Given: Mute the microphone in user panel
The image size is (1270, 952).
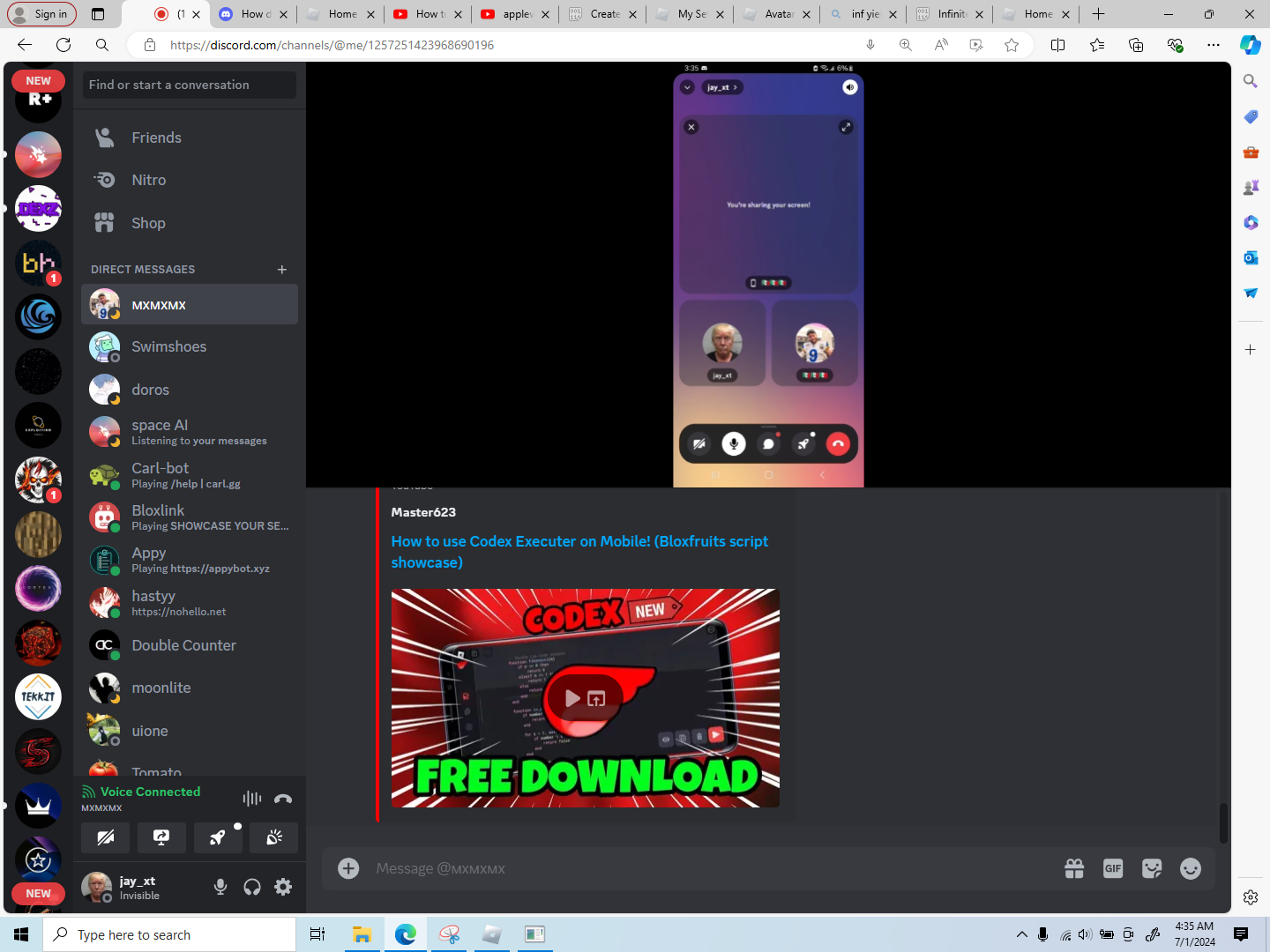Looking at the screenshot, I should [220, 887].
